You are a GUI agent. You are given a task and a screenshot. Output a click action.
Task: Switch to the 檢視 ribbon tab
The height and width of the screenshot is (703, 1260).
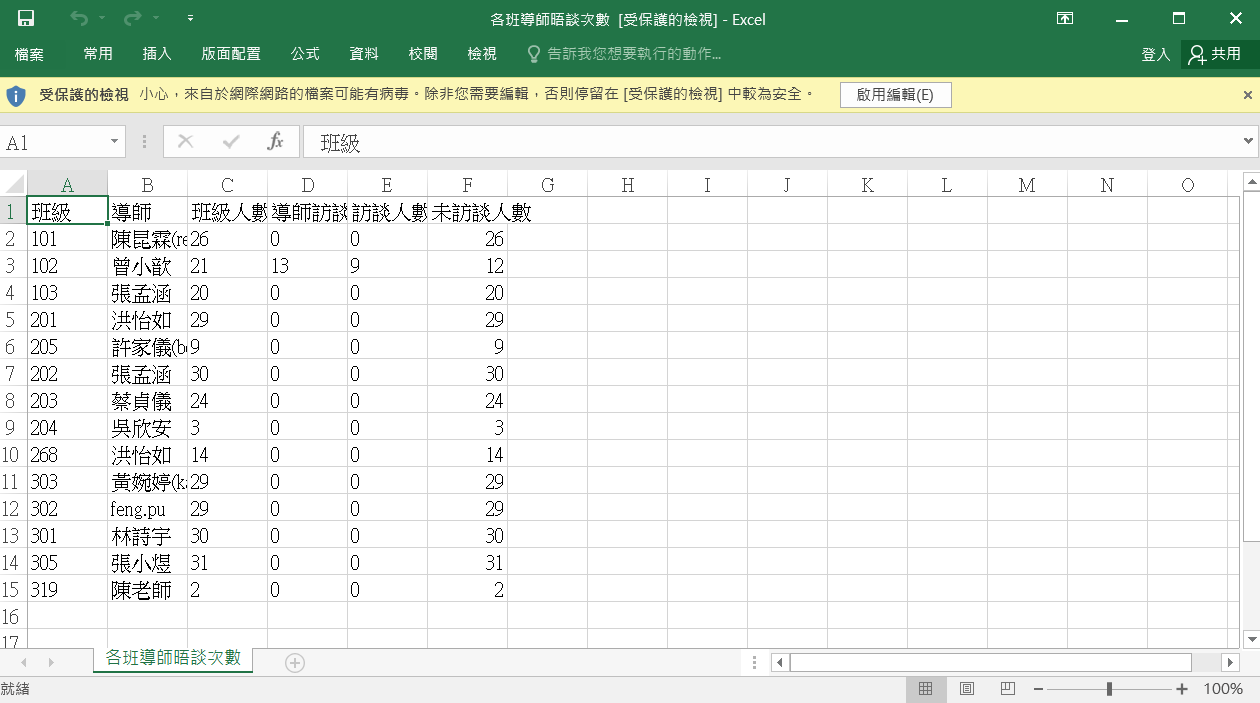tap(482, 54)
